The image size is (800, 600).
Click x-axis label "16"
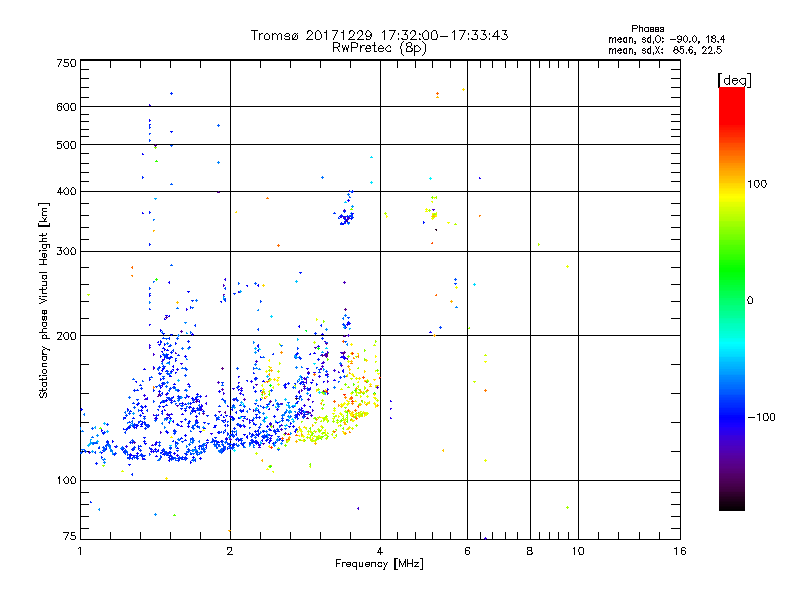pos(680,551)
